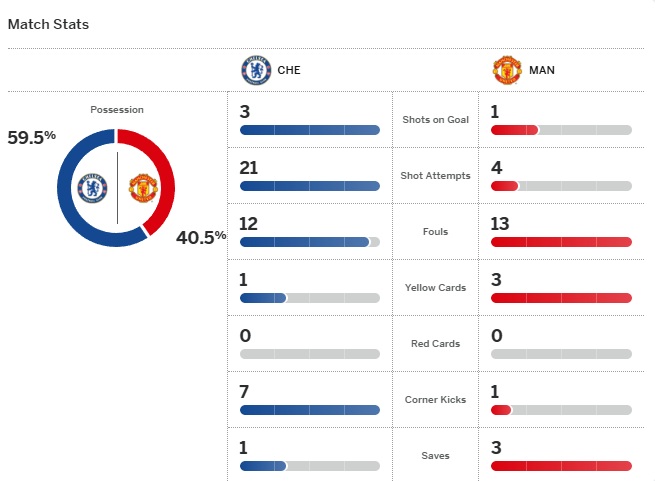Image resolution: width=655 pixels, height=481 pixels.
Task: Select the CHE team label
Action: 288,71
